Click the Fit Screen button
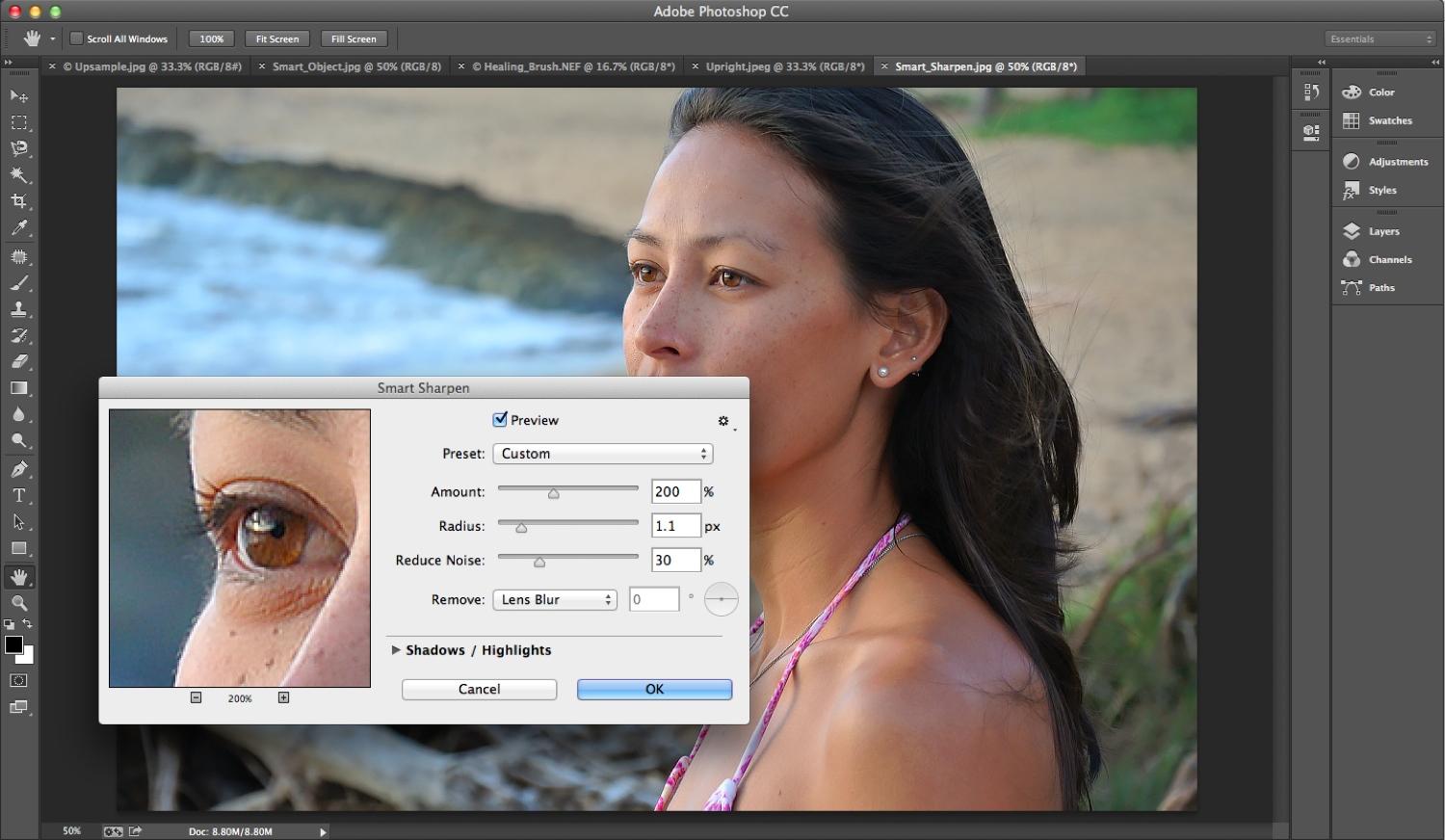This screenshot has height=840, width=1445. [x=277, y=39]
